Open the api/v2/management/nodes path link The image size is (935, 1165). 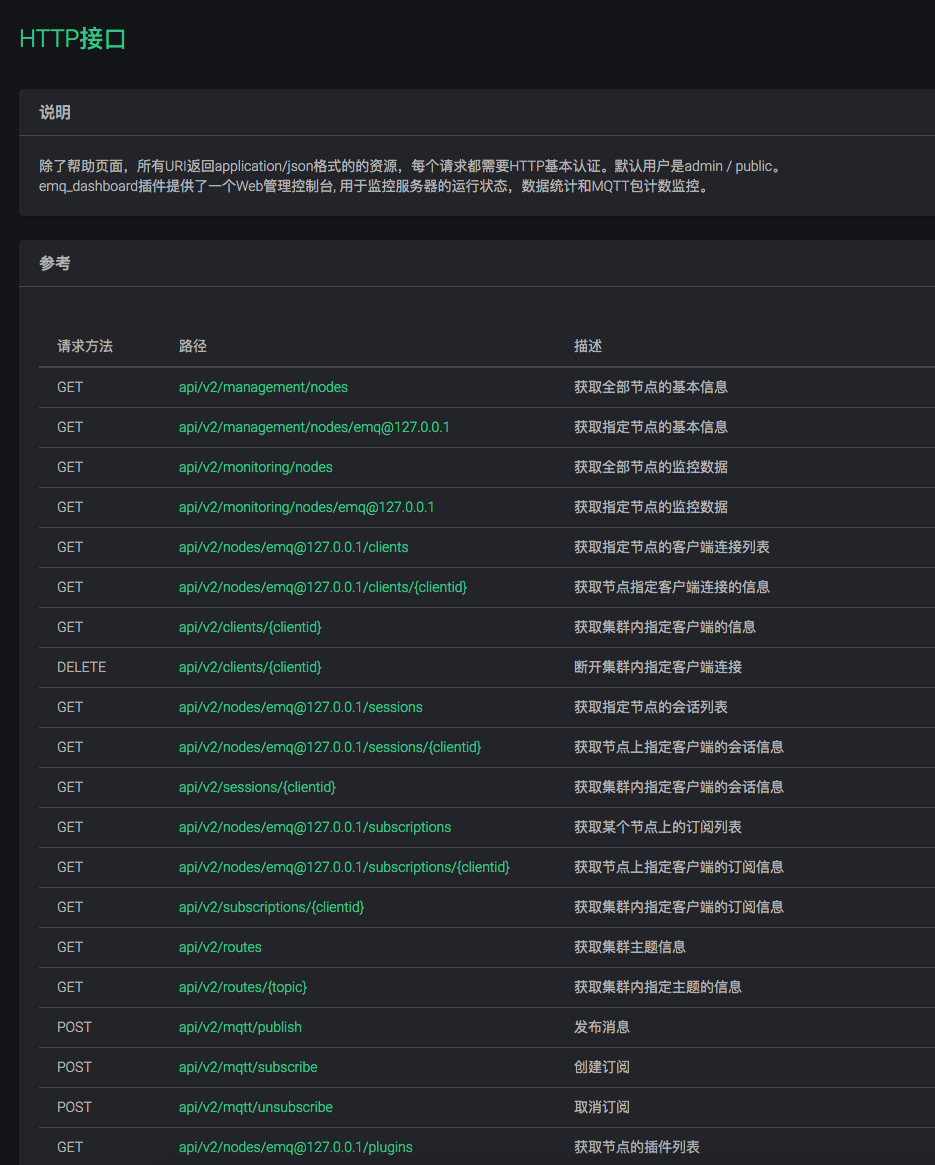pyautogui.click(x=263, y=387)
